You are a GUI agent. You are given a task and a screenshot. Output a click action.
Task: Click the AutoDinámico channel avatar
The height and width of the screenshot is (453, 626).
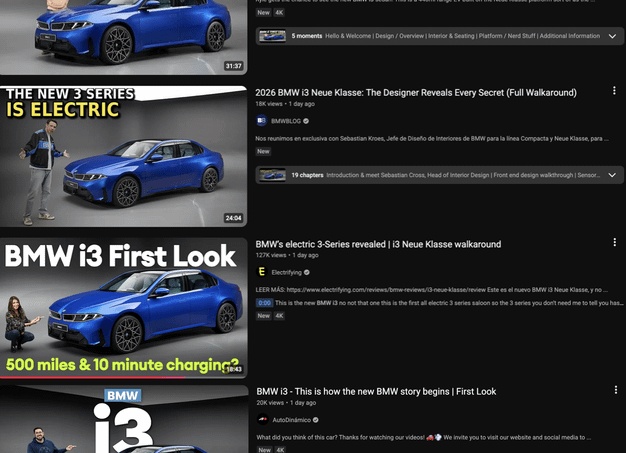[262, 418]
